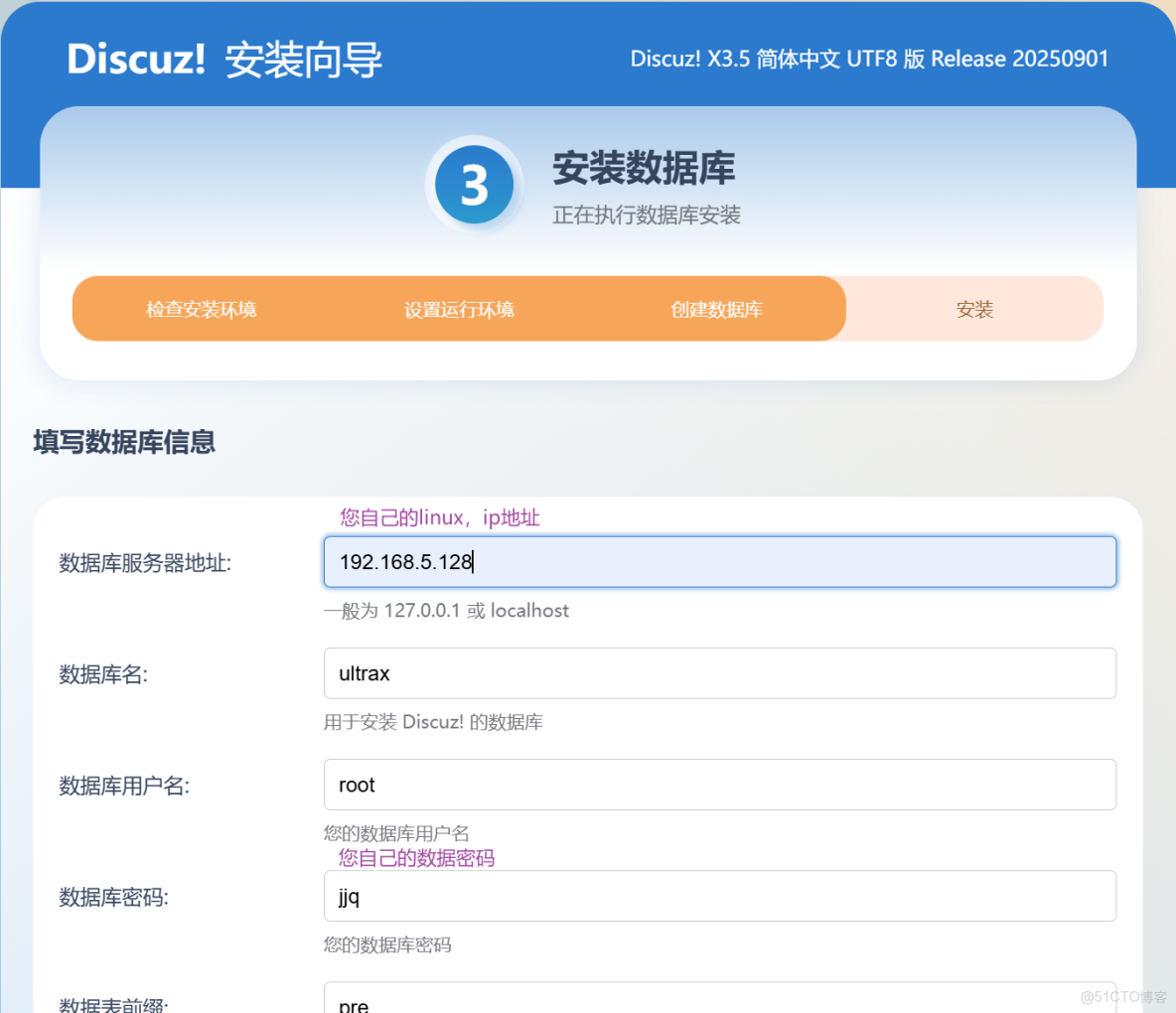The width and height of the screenshot is (1176, 1013).
Task: Click the purple 您自己的linux，ip地址 annotation
Action: tap(439, 517)
